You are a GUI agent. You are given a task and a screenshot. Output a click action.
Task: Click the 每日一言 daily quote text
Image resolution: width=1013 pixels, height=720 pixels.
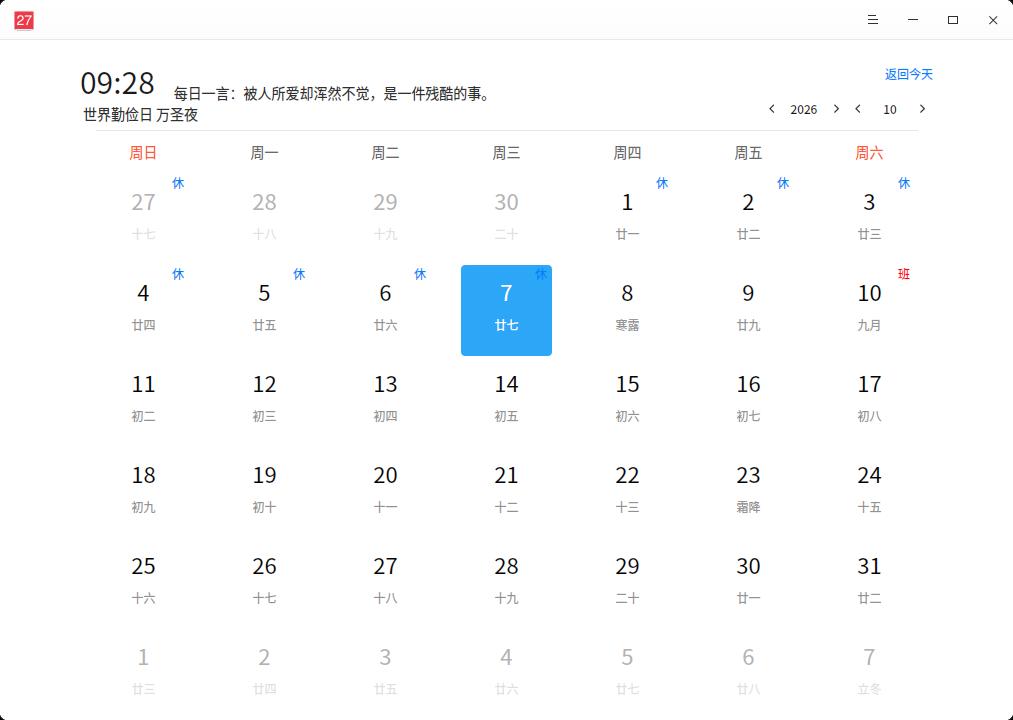point(333,94)
